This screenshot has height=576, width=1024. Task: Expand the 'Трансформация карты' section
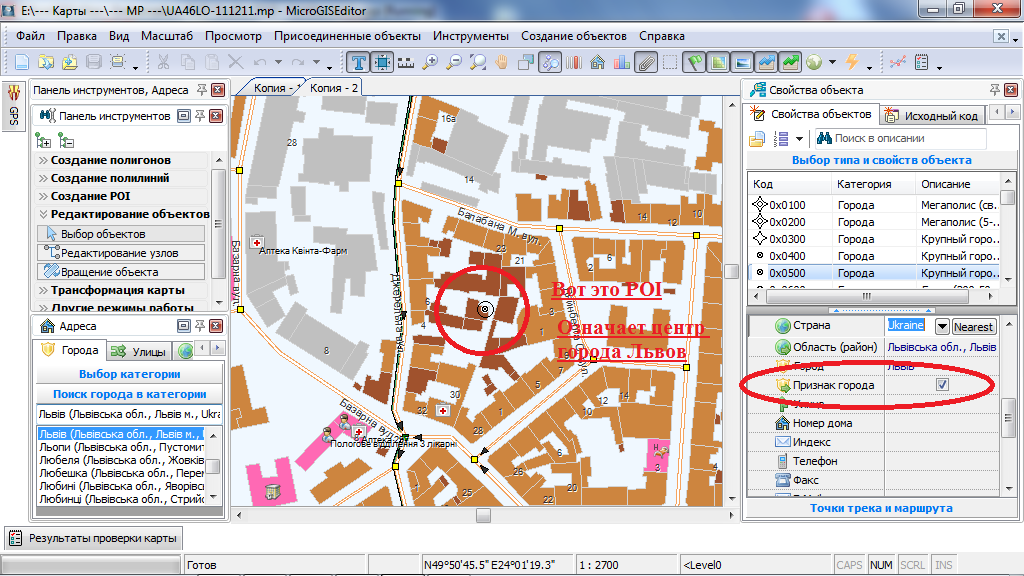click(x=117, y=290)
